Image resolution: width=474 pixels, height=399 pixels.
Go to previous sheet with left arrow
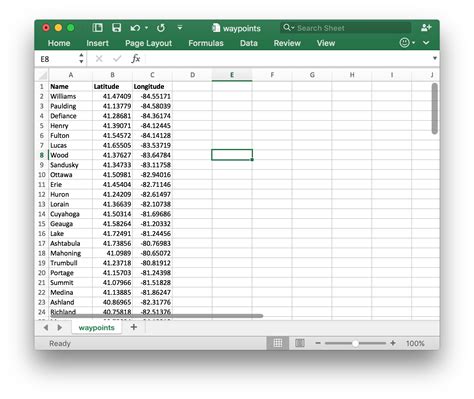46,328
